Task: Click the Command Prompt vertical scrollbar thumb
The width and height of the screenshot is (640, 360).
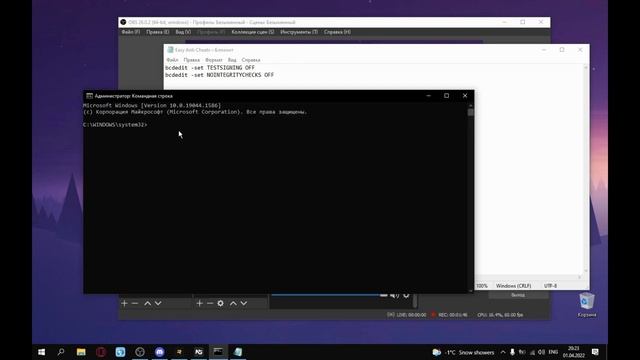Action: click(471, 112)
